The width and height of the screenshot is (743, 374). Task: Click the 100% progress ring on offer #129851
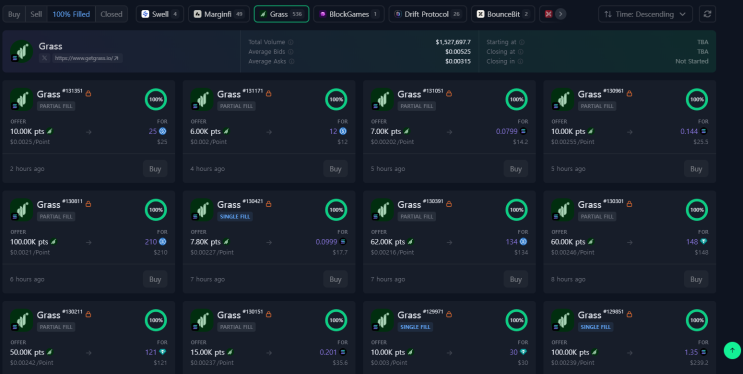[697, 320]
